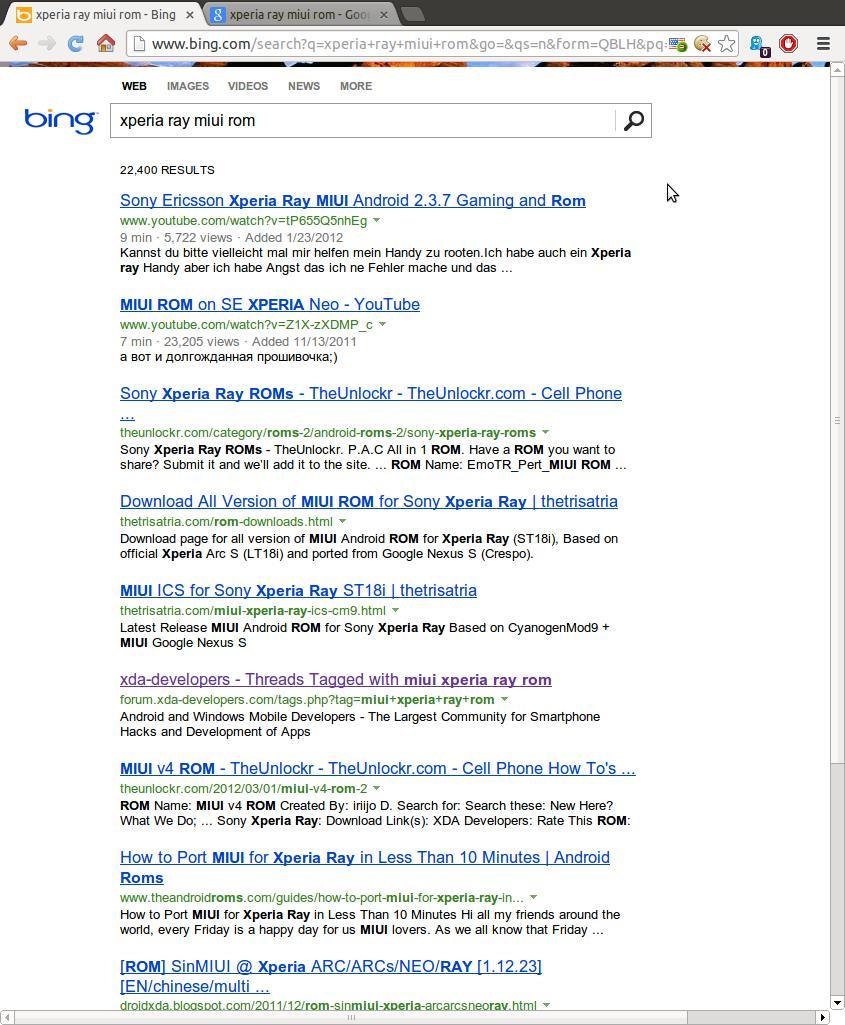Open xda-developers Threads Tagged result
845x1025 pixels.
(x=335, y=679)
